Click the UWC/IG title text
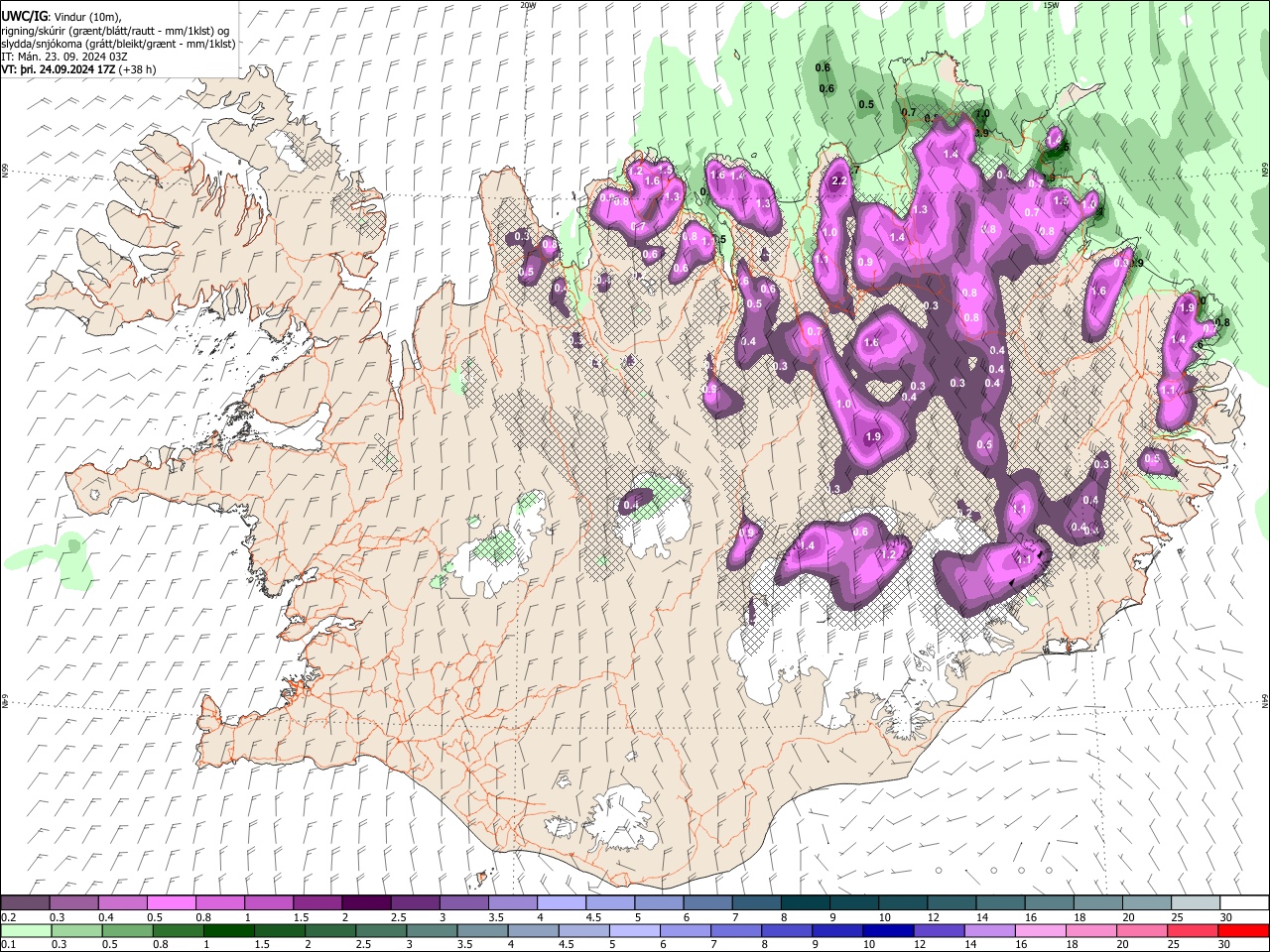This screenshot has width=1270, height=952. pos(24,17)
